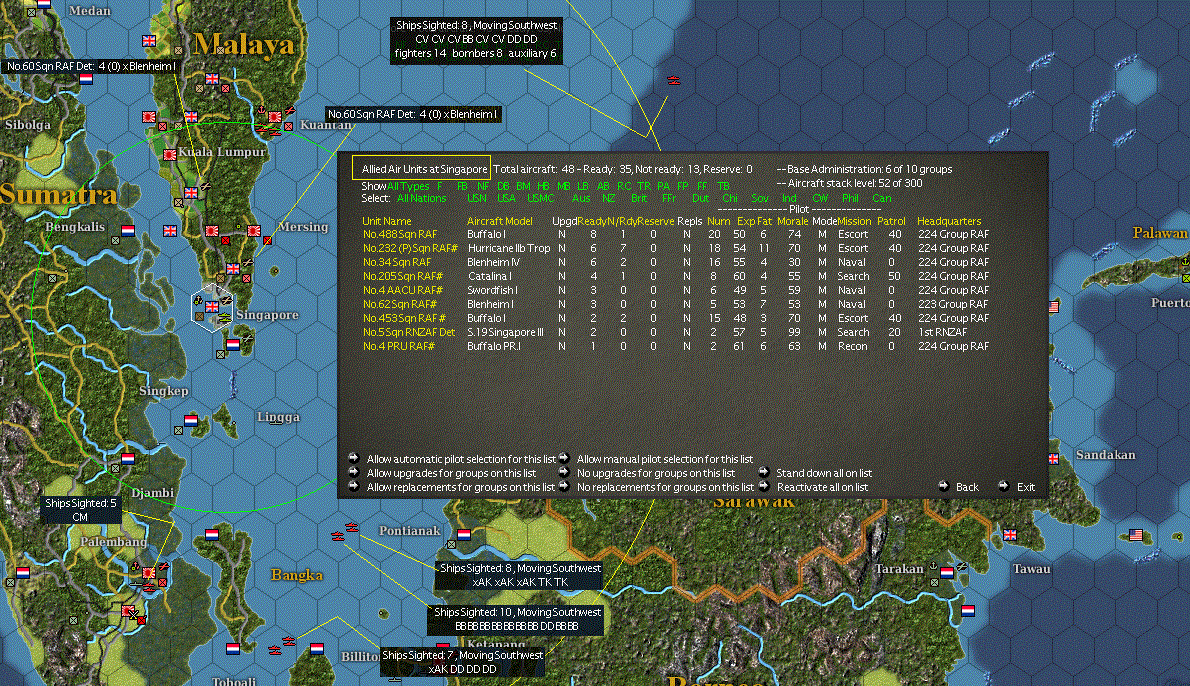Toggle the RC recon aircraft filter
The width and height of the screenshot is (1190, 686).
pos(624,186)
